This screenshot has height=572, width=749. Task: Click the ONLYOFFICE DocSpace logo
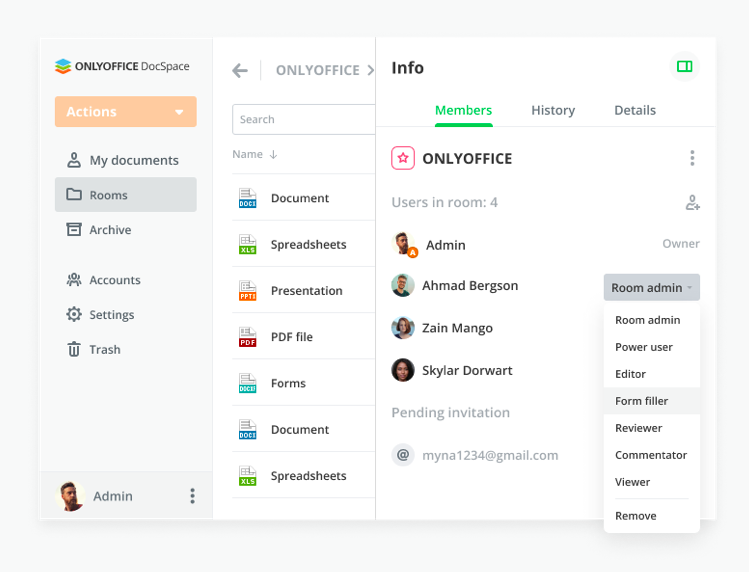(122, 66)
